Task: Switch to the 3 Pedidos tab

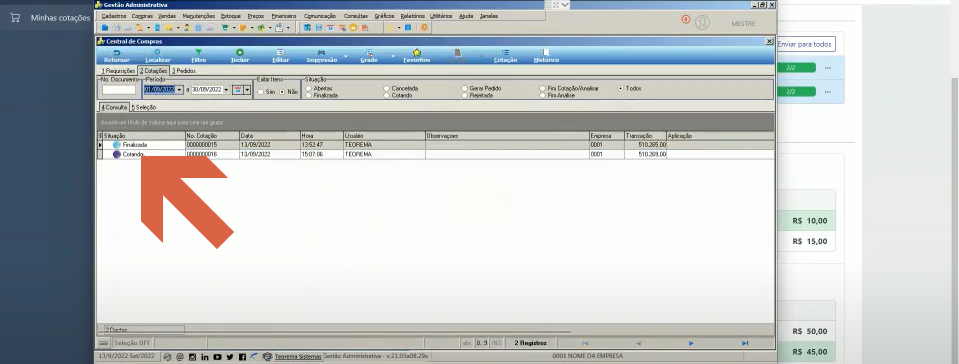Action: tap(183, 71)
